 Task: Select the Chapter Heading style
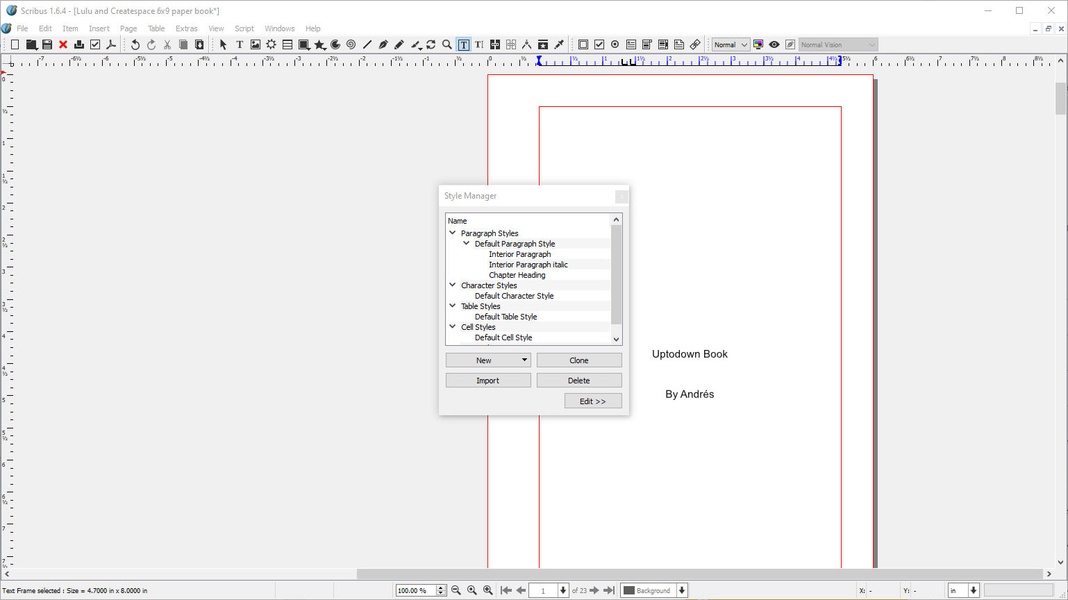pyautogui.click(x=517, y=275)
